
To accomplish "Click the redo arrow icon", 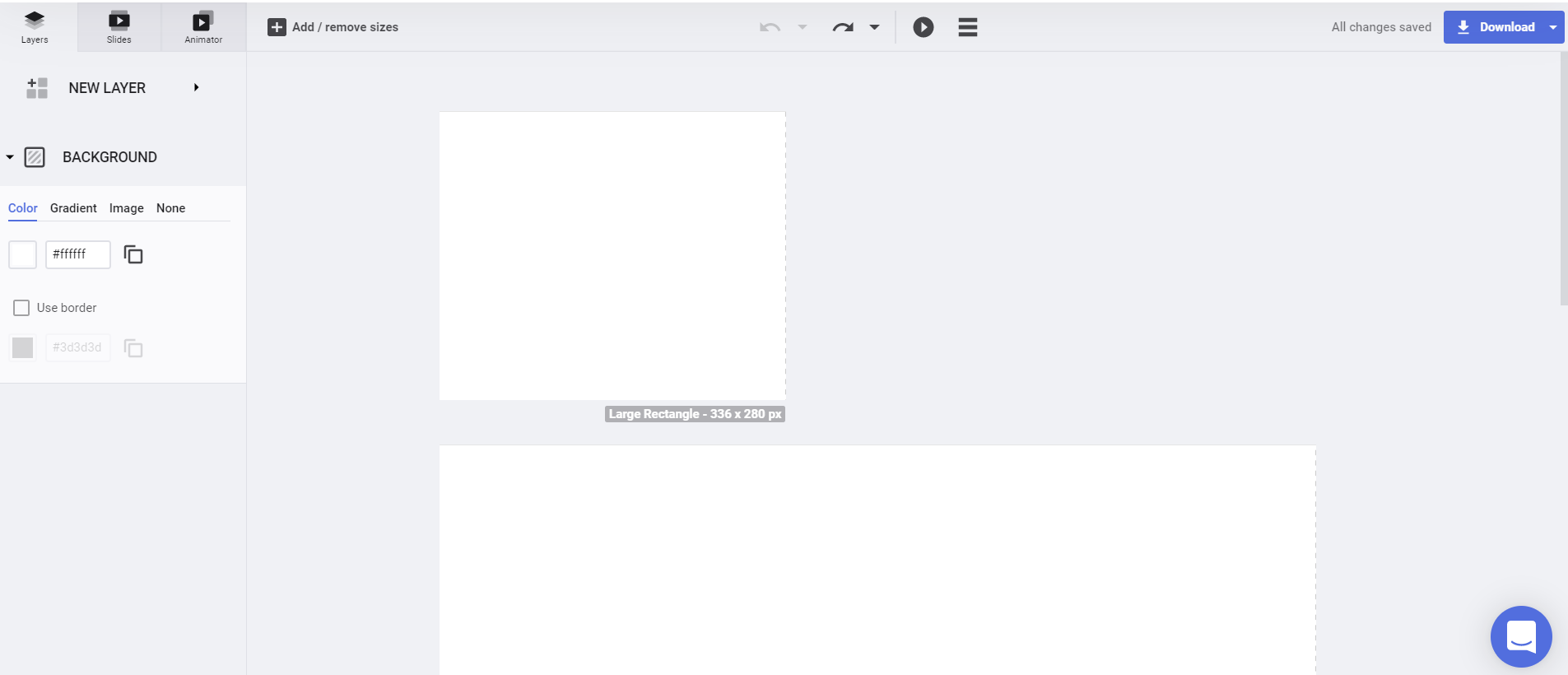I will 843,27.
